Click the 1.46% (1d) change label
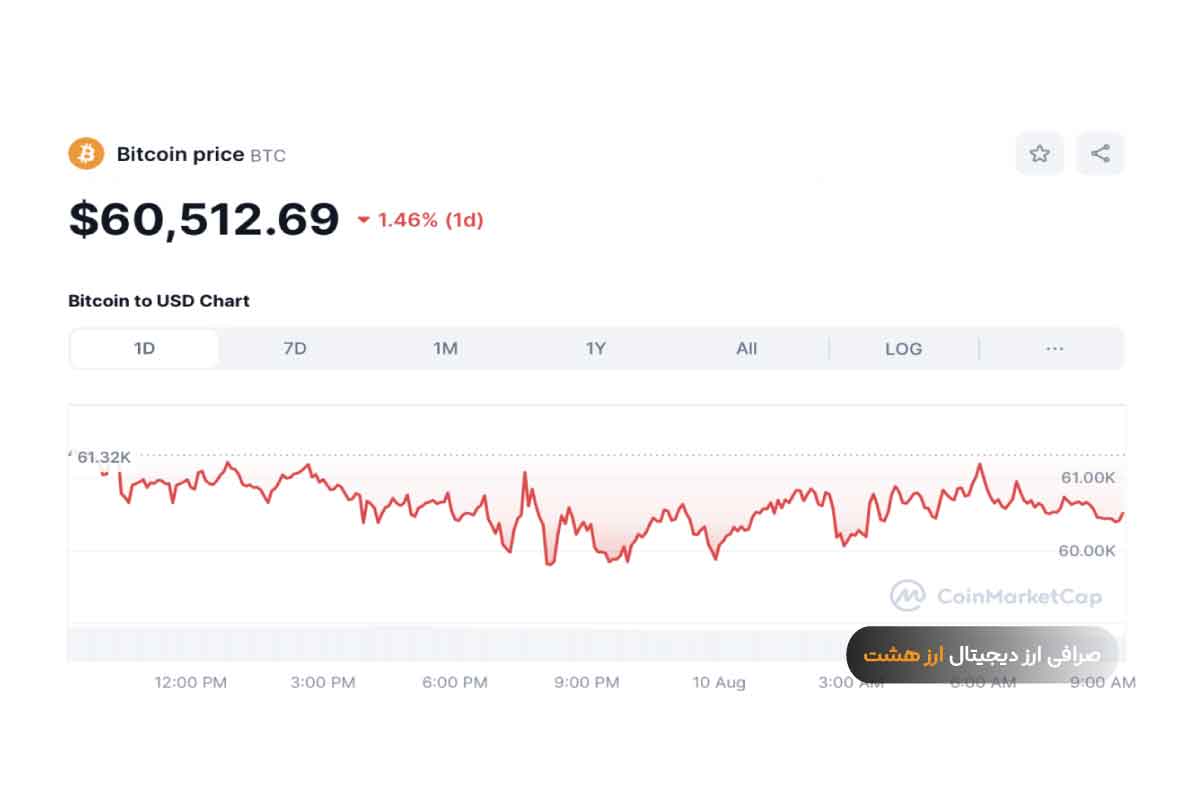Viewport: 1200px width, 800px height. [x=431, y=220]
